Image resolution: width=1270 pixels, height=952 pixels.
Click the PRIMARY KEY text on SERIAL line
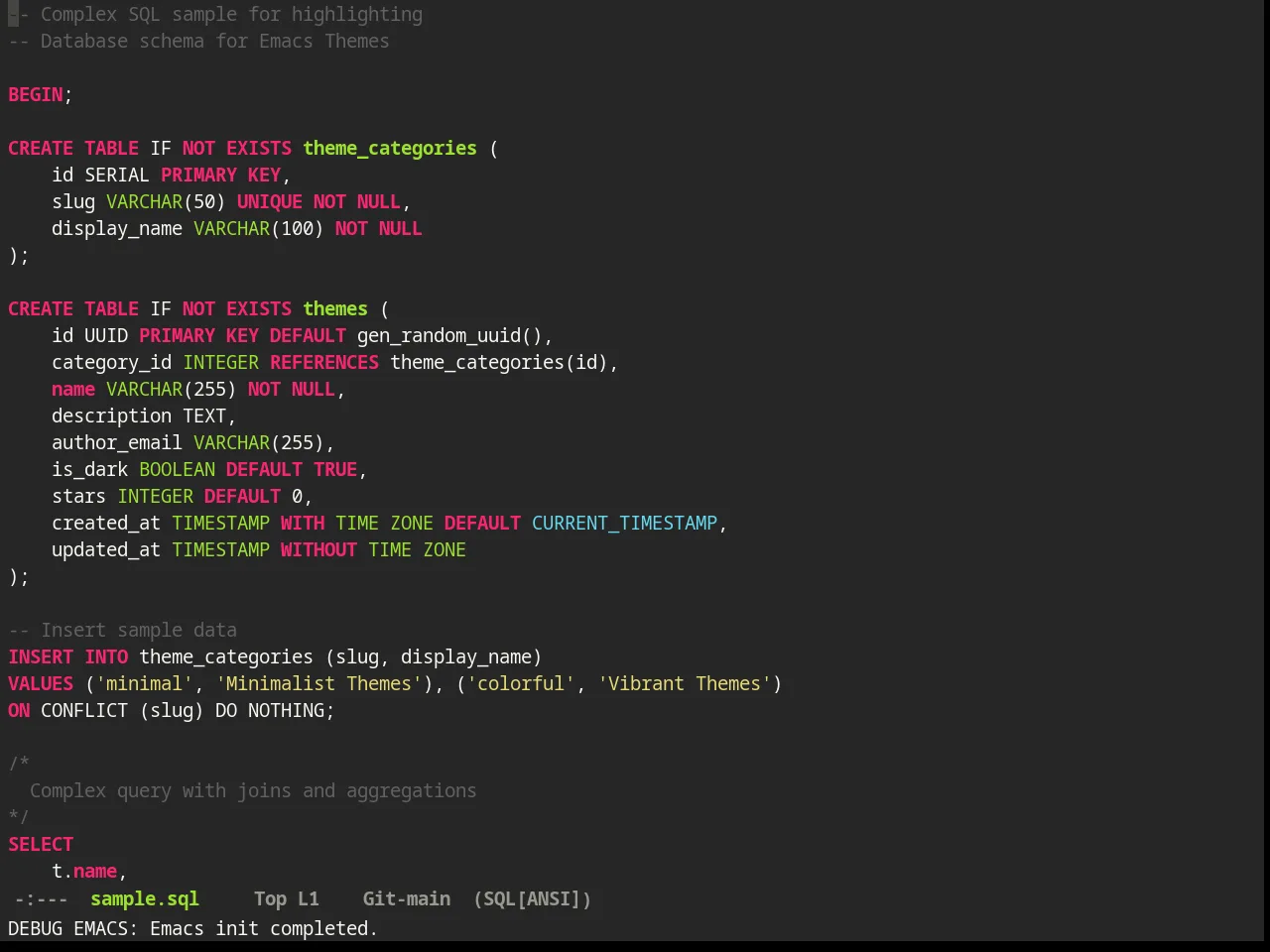tap(221, 176)
